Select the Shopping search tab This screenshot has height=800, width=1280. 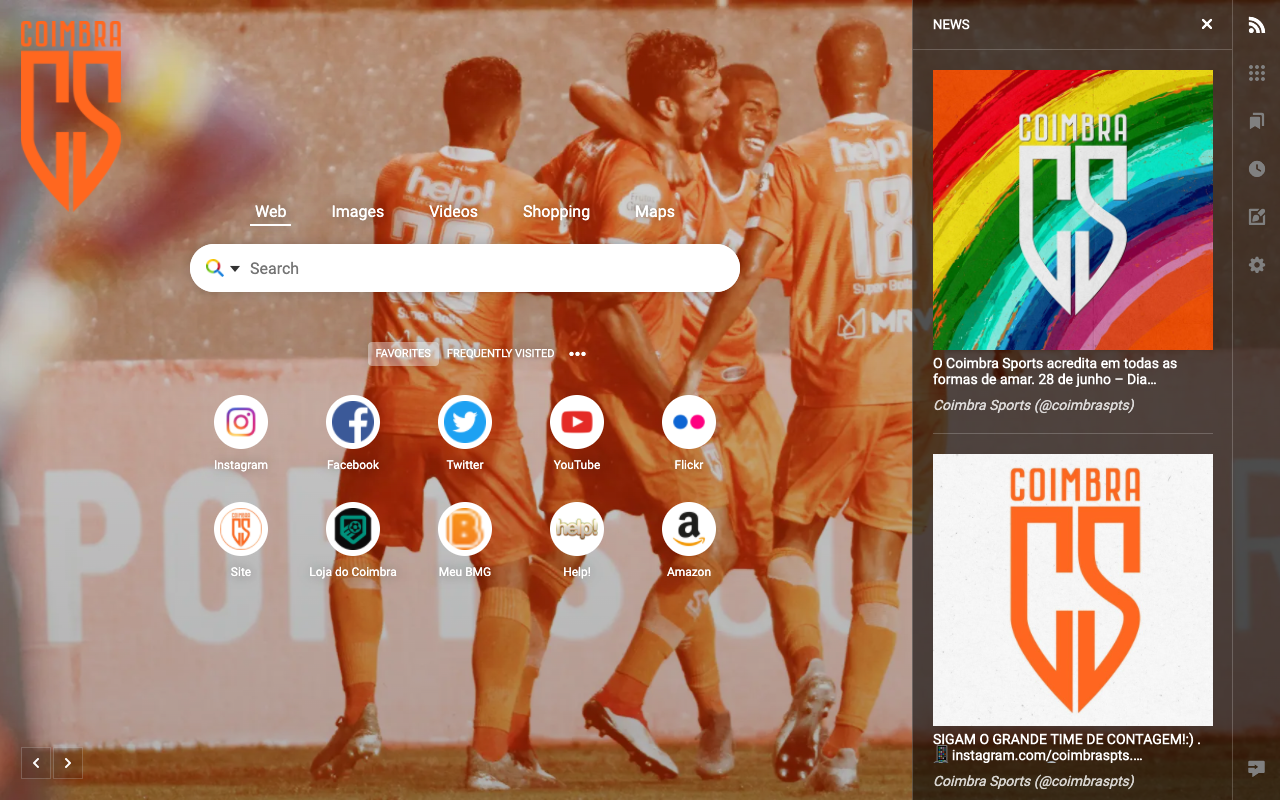coord(556,211)
